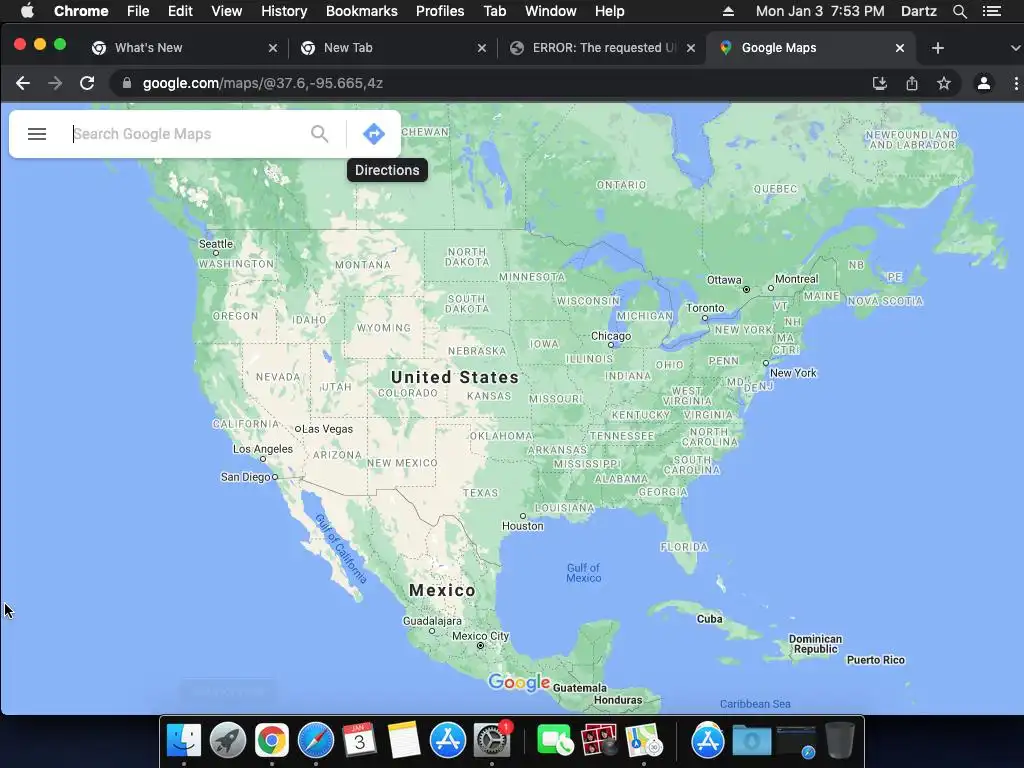Click the address bar URL text

[x=263, y=83]
